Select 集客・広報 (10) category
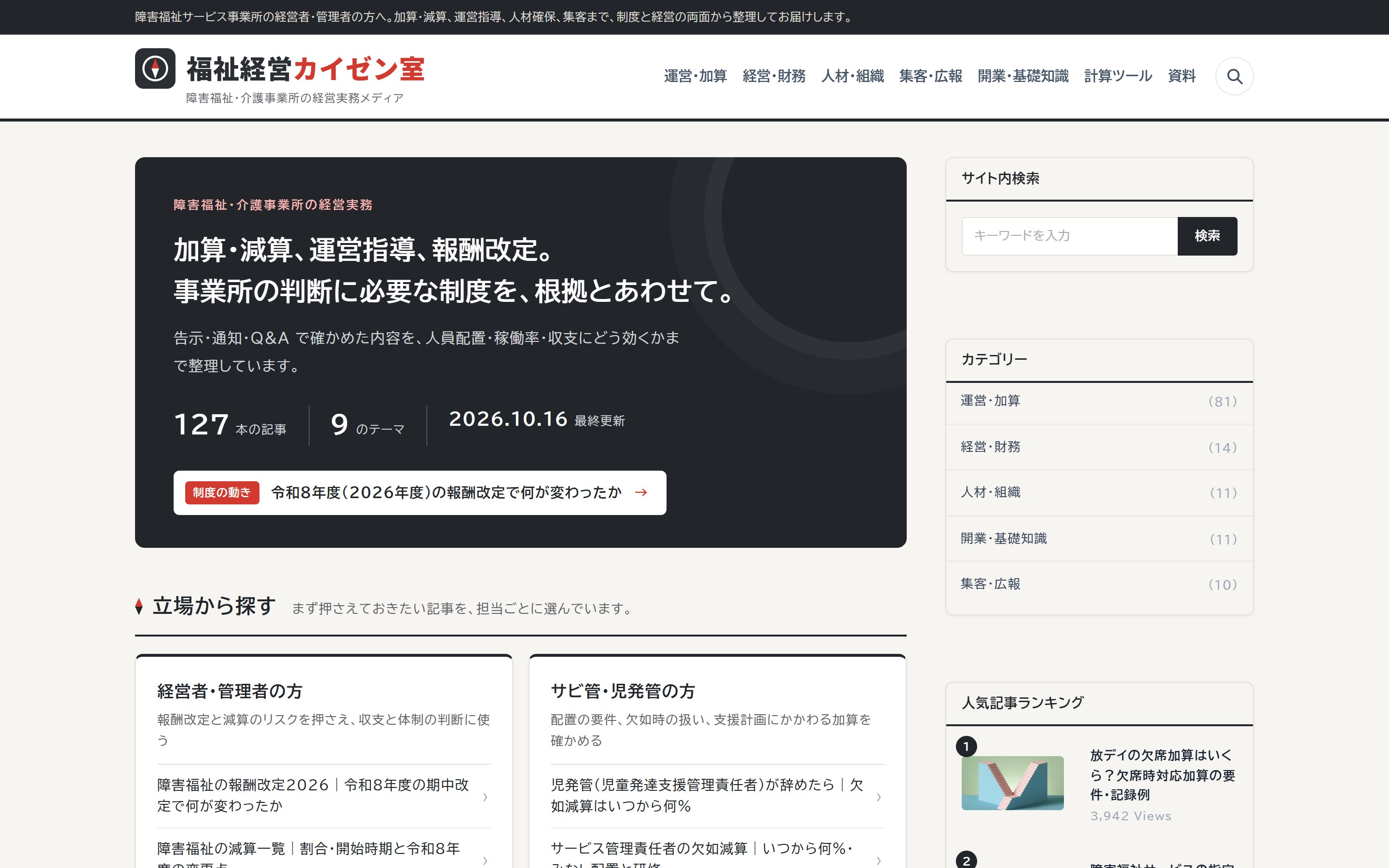Viewport: 1389px width, 868px height. coord(1099,584)
